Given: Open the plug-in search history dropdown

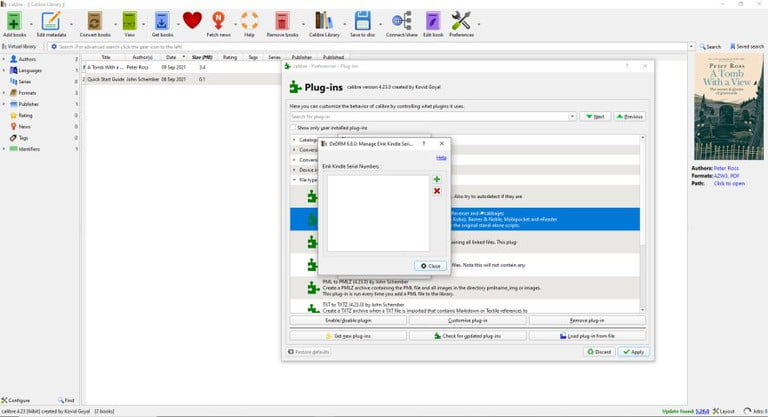Looking at the screenshot, I should (575, 116).
